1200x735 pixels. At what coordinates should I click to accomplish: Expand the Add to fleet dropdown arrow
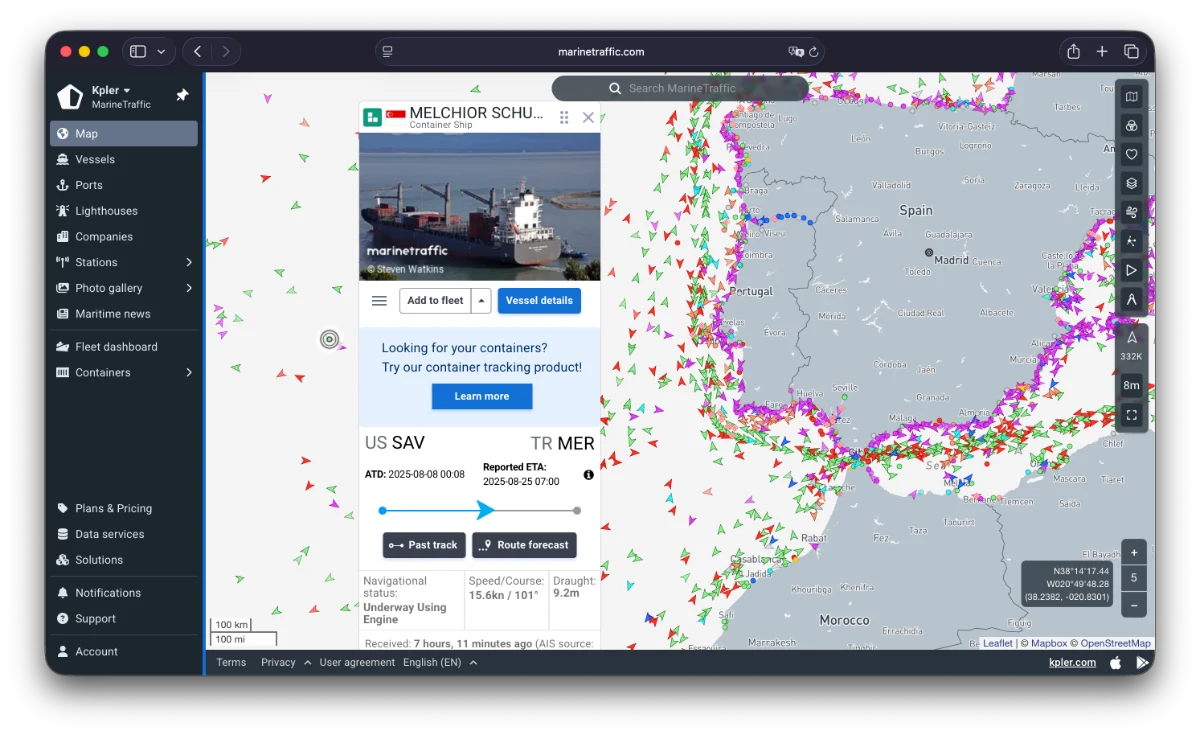(481, 301)
